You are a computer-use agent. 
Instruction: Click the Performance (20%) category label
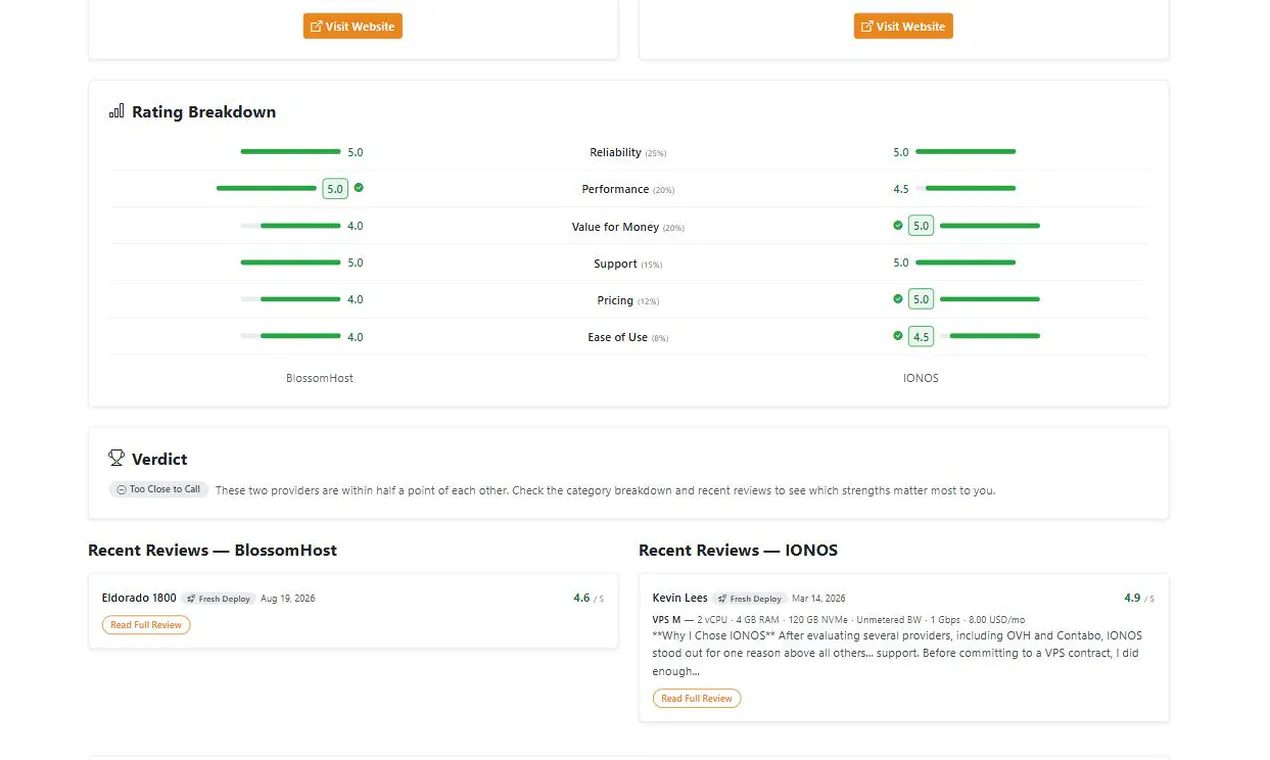tap(628, 189)
